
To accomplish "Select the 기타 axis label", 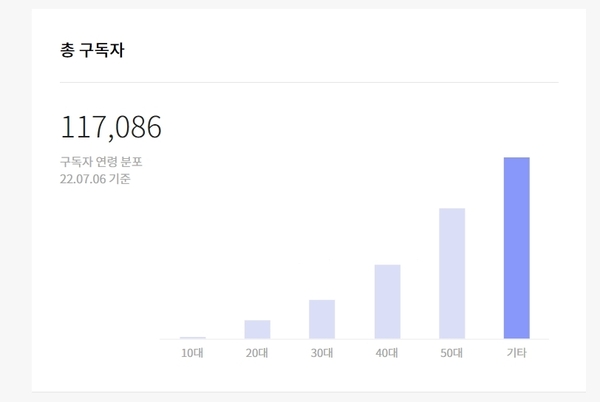I will [517, 353].
